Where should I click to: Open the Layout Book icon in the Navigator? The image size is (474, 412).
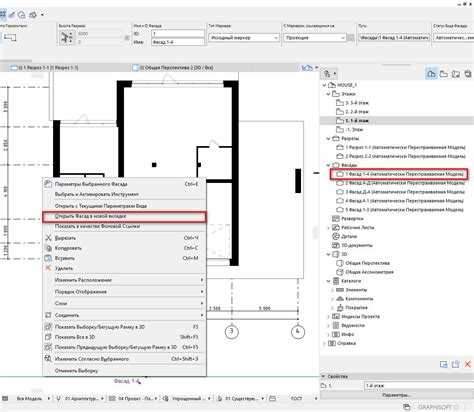[456, 74]
